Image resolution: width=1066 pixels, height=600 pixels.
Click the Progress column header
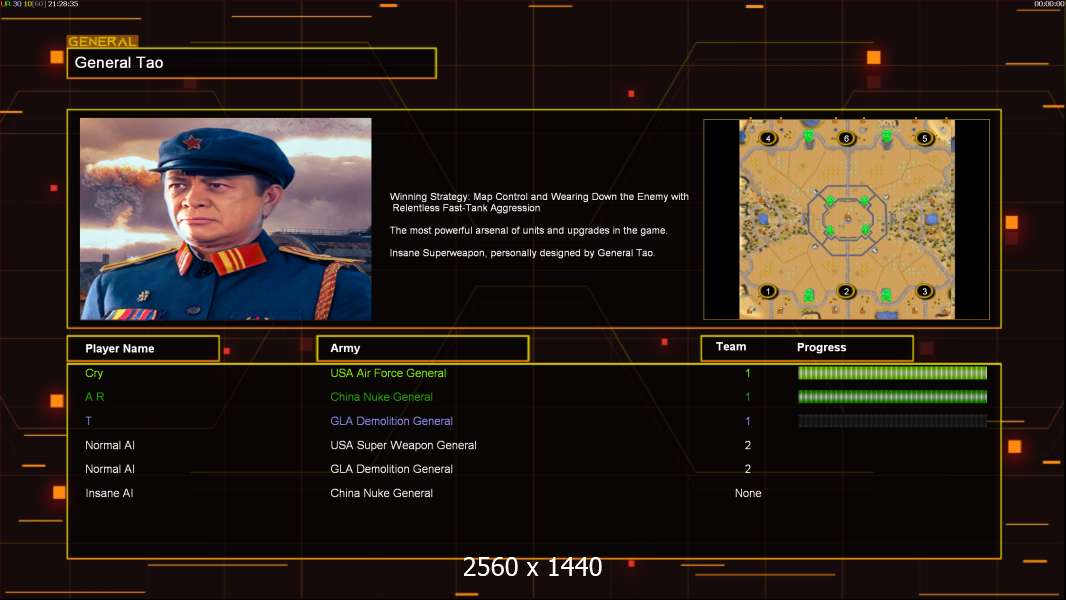[821, 347]
